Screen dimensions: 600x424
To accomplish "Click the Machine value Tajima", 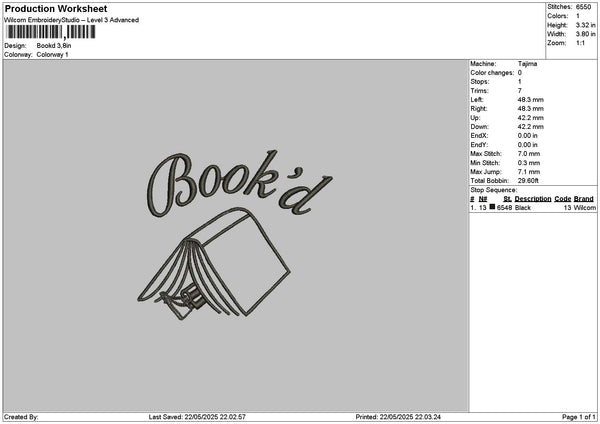I will [x=527, y=64].
